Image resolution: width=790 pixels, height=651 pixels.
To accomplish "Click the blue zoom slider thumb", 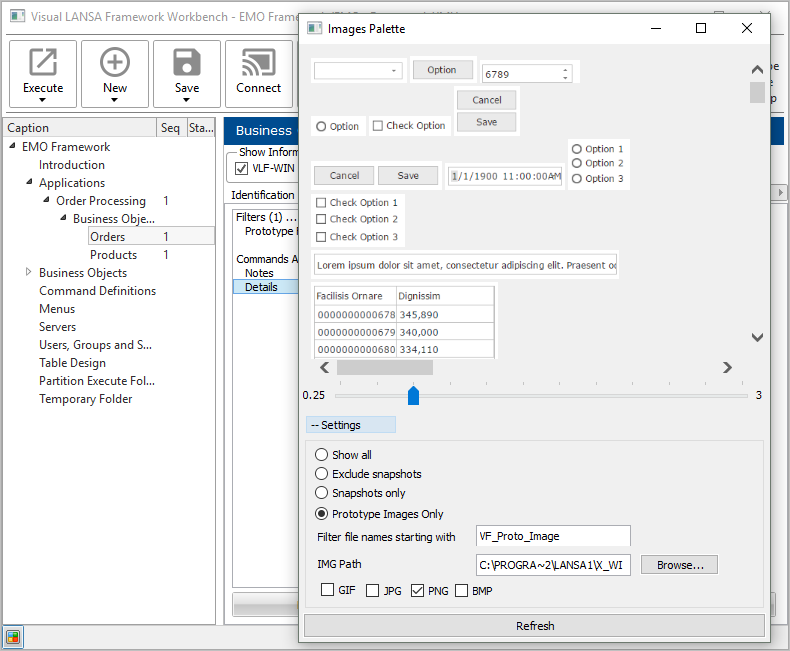I will [x=413, y=396].
